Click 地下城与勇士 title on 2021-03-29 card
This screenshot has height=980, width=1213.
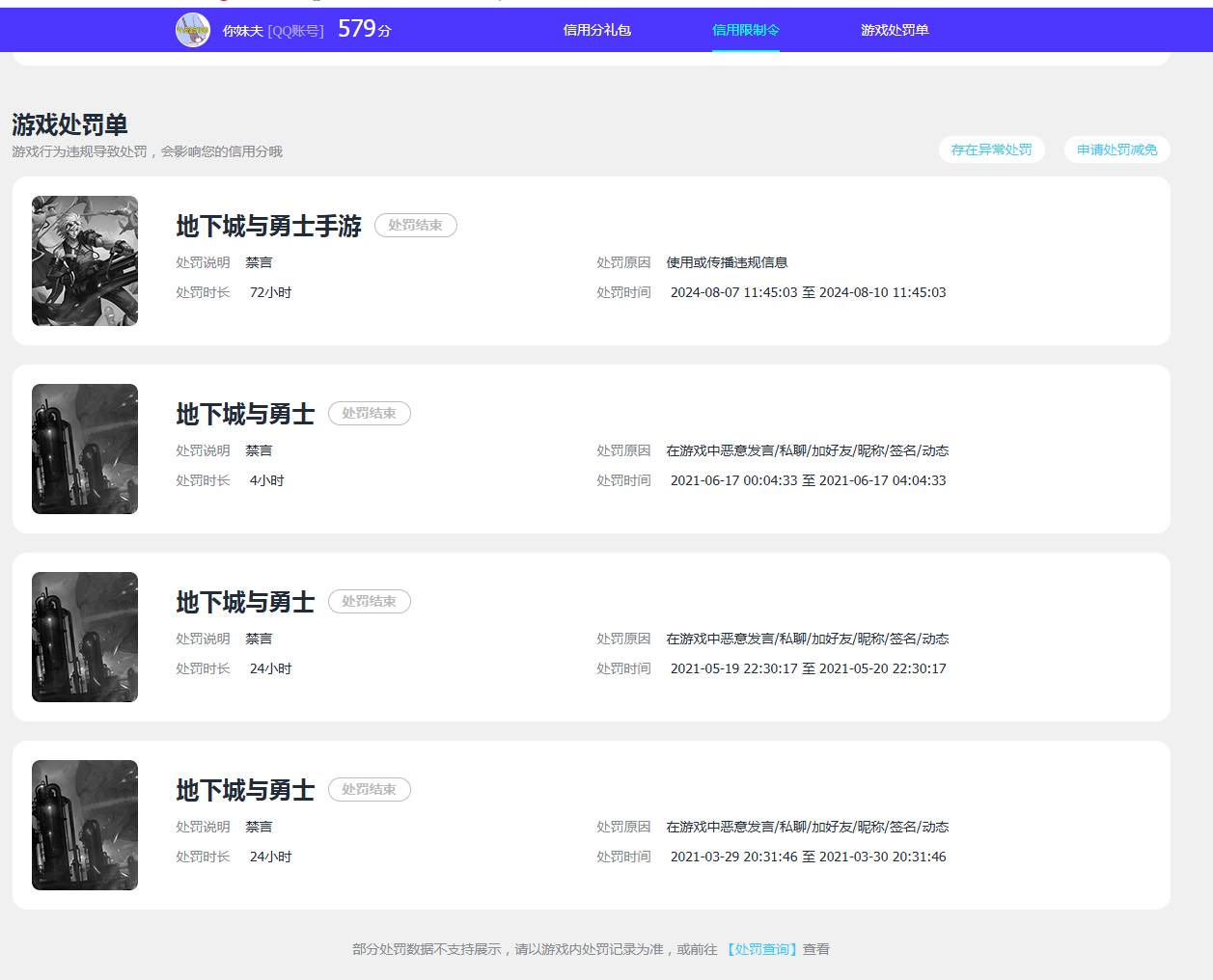tap(245, 790)
